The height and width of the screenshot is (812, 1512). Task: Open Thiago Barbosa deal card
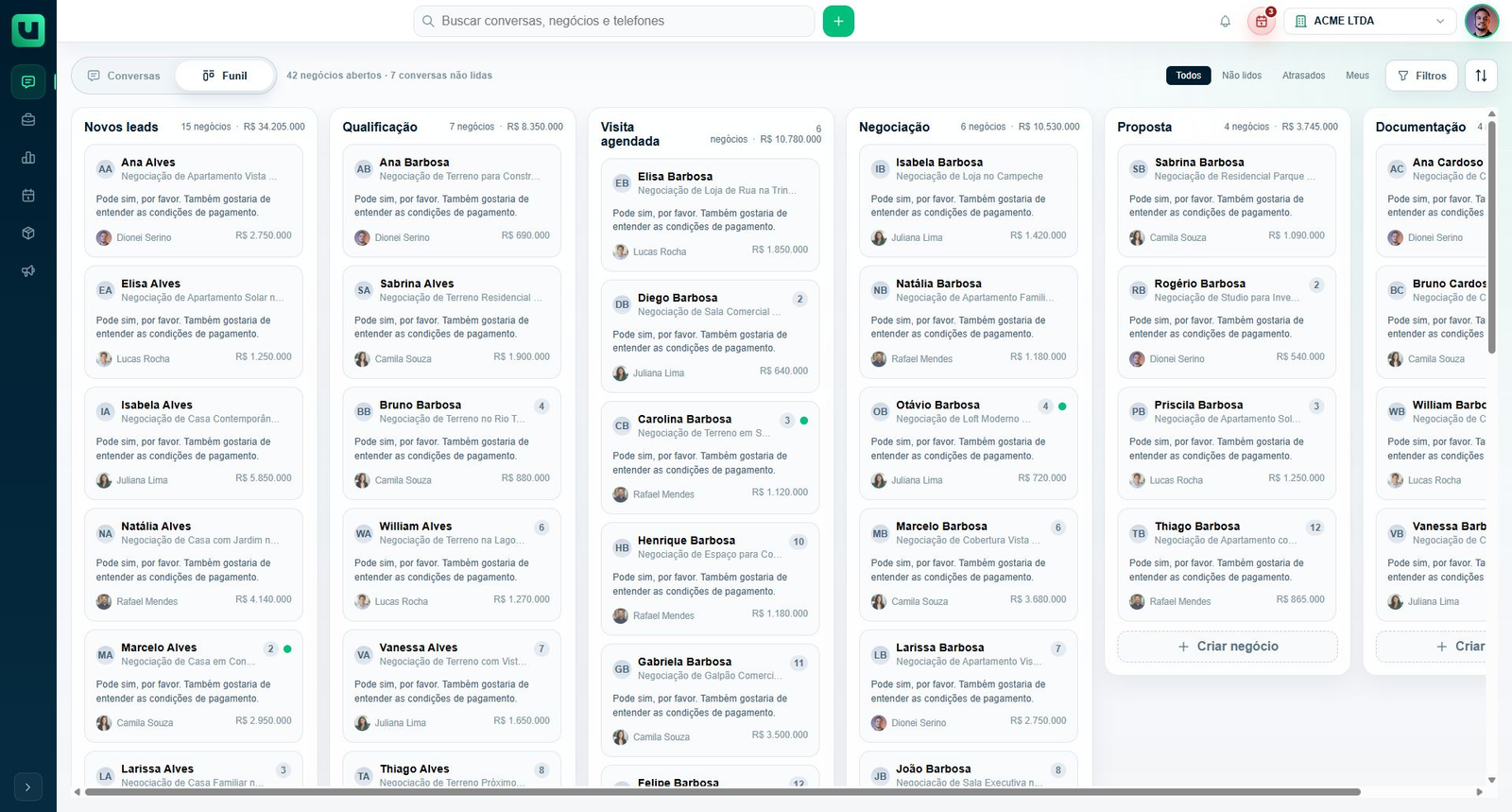click(x=1227, y=564)
